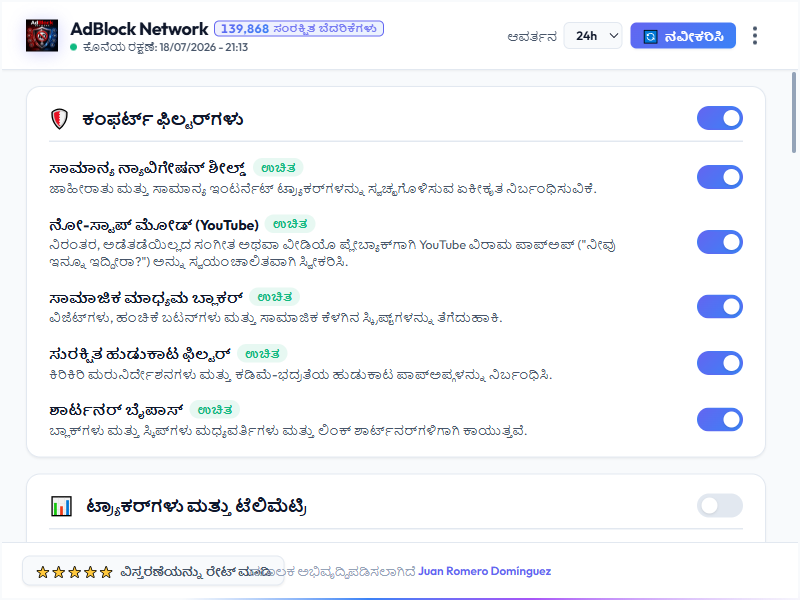Click the ಕಂಫರ್ಟ್ ಫಿಲ್ಟರ್‌ಗಳು section heading
800x600 pixels.
(x=162, y=119)
